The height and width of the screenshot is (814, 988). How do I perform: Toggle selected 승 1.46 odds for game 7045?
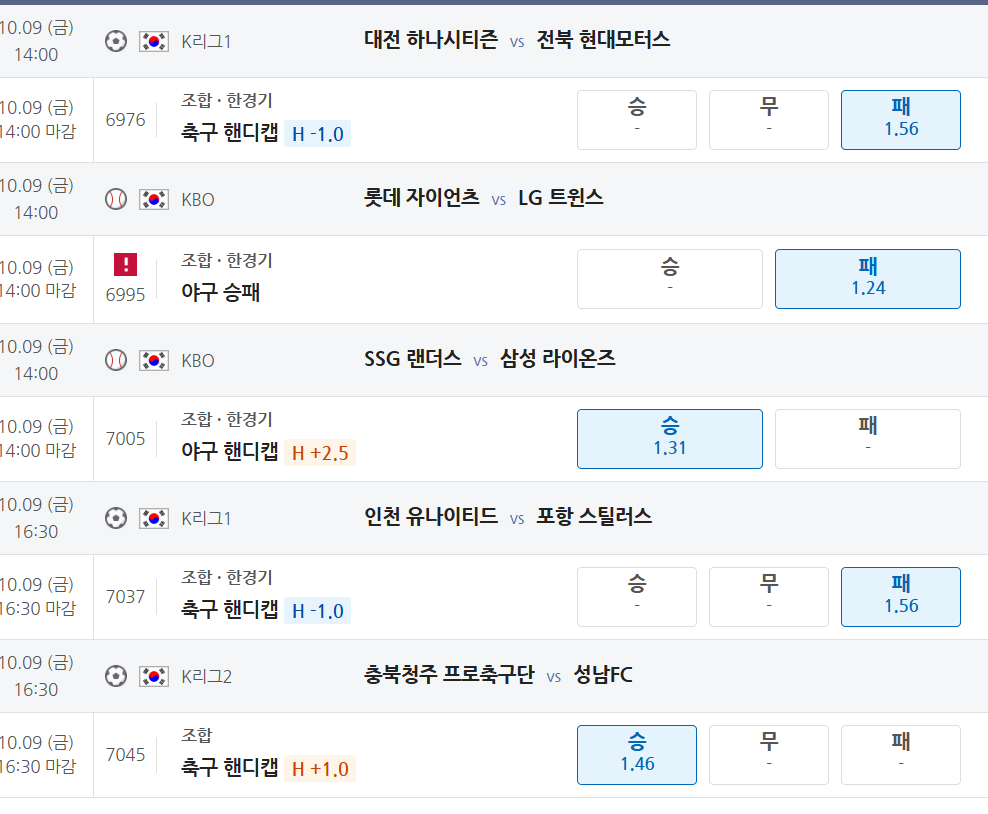click(x=637, y=755)
